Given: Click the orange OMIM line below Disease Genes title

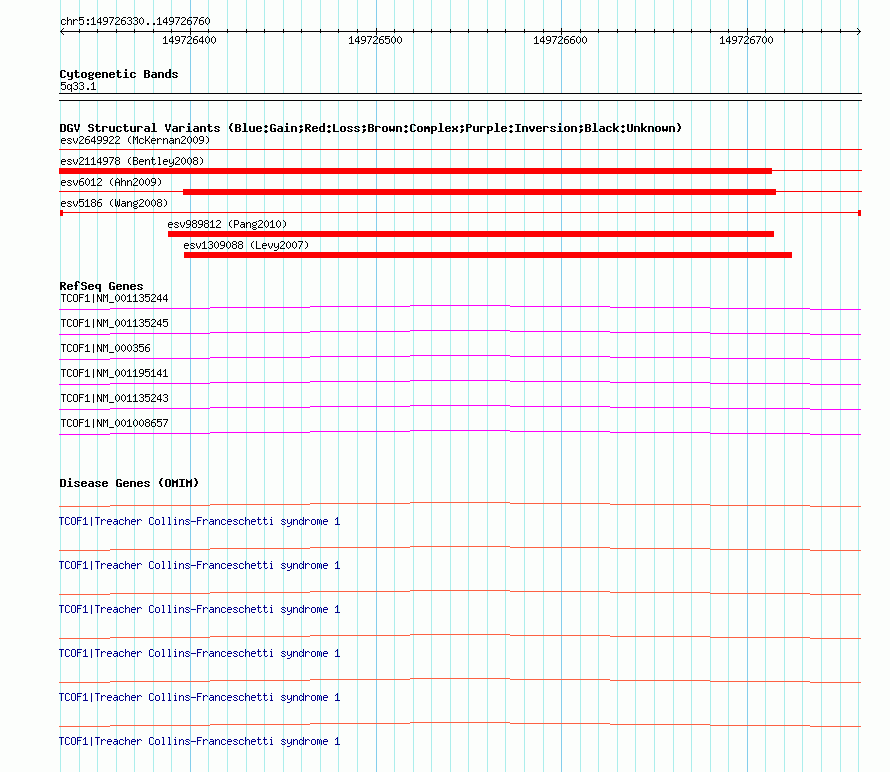Looking at the screenshot, I should click(460, 504).
